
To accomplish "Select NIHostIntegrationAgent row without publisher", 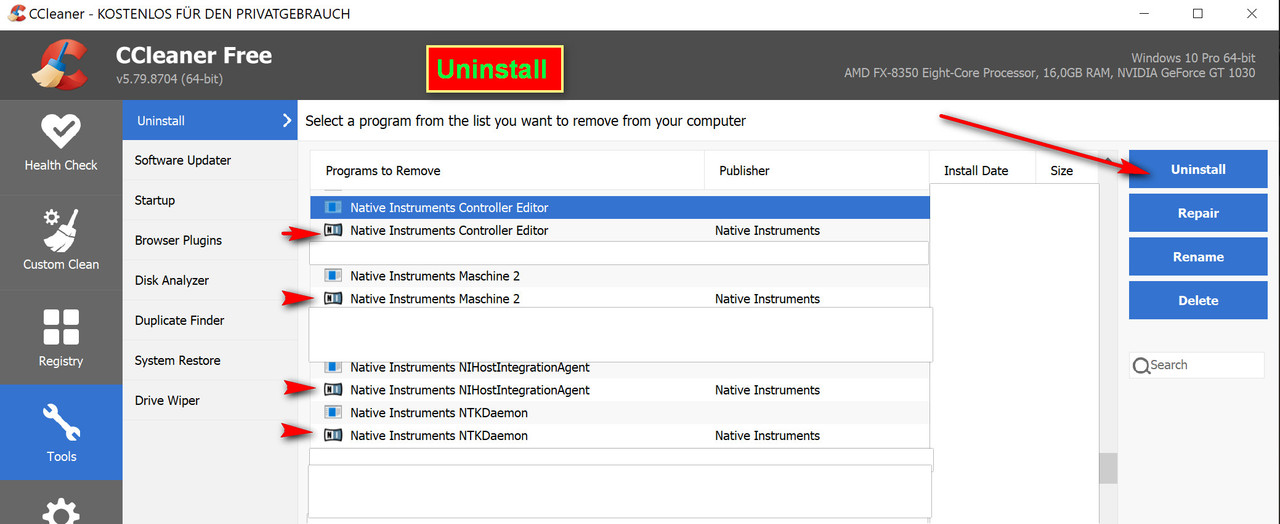I will click(620, 368).
